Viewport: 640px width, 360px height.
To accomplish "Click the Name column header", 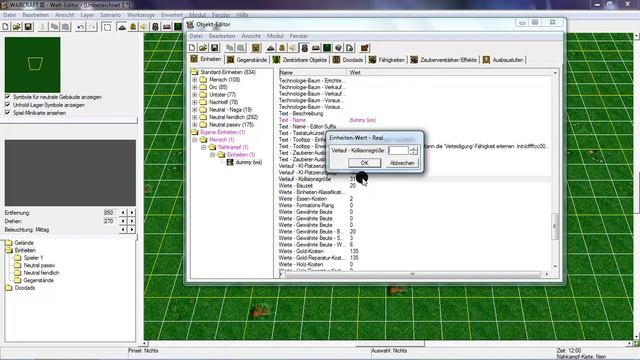I will [313, 72].
